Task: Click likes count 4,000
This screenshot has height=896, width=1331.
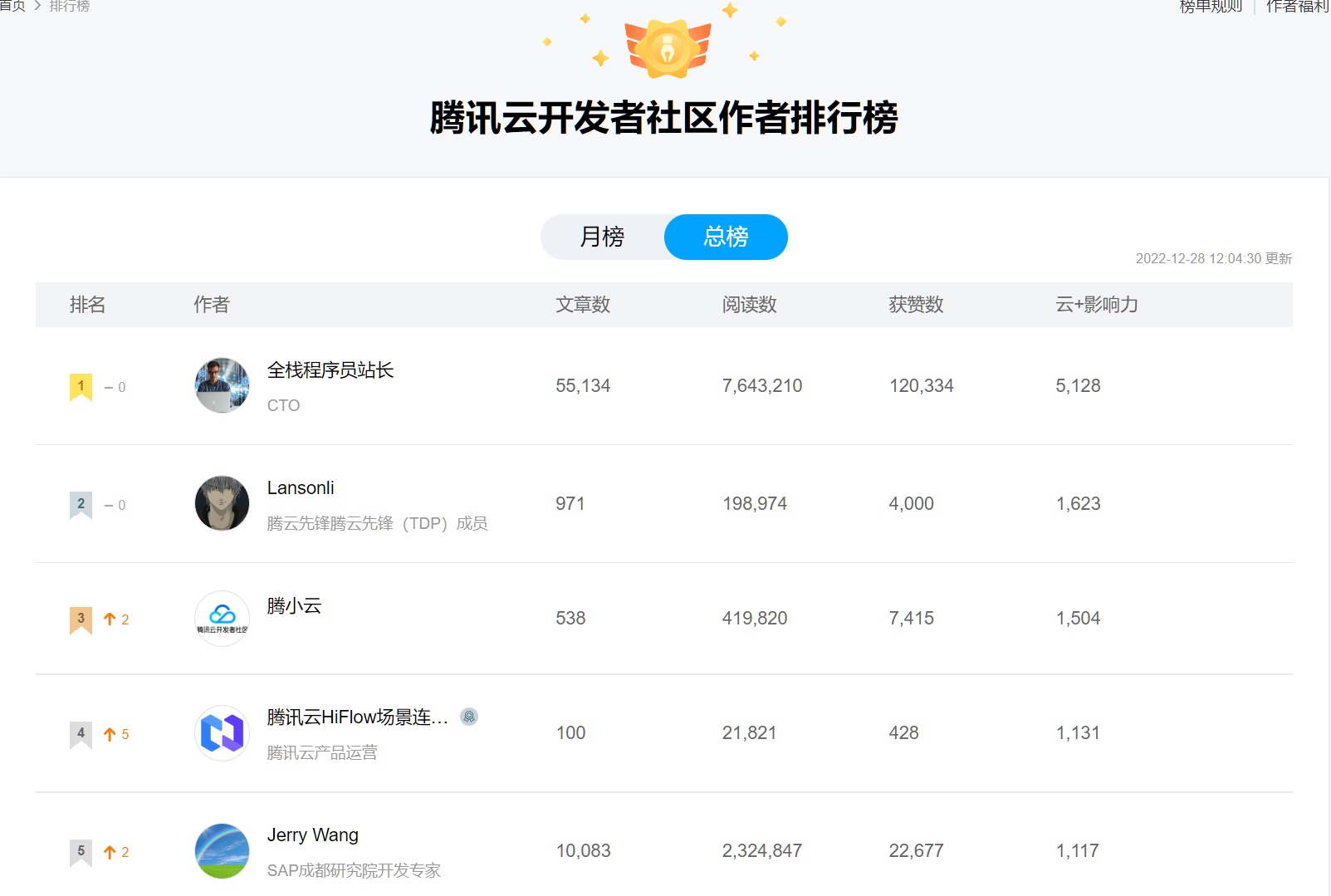Action: [912, 504]
